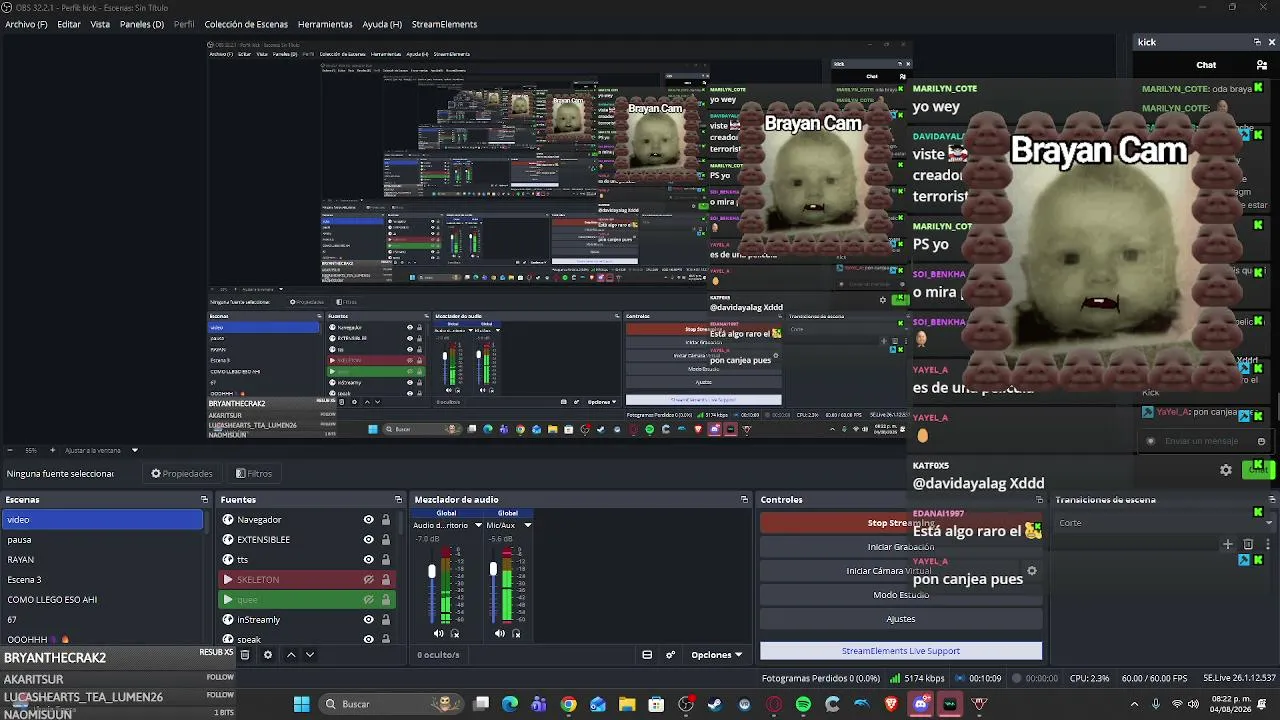Screen dimensions: 1280x720
Task: Open the Archivo menu
Action: [x=26, y=24]
